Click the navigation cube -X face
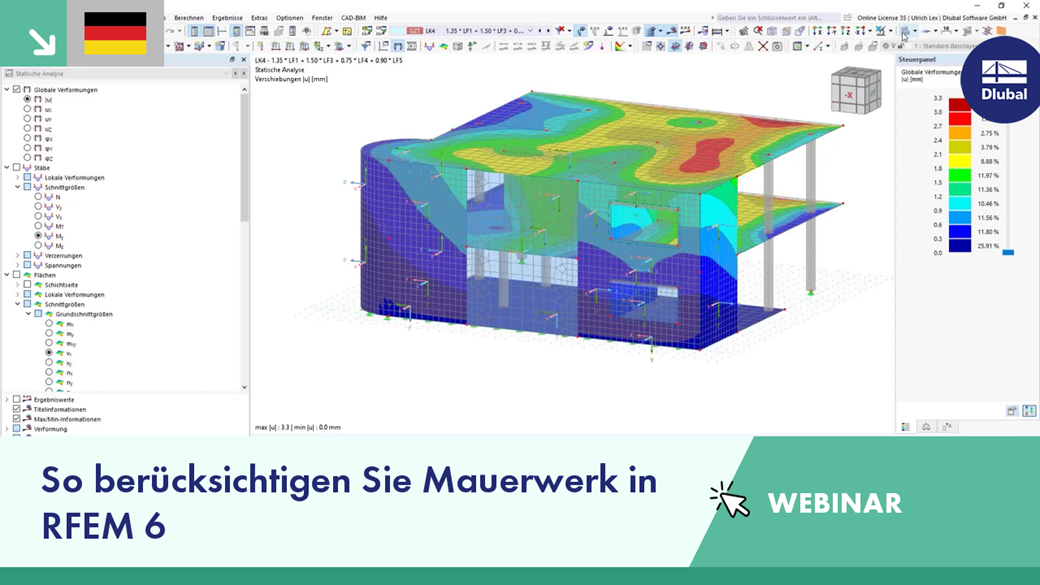Viewport: 1040px width, 585px height. click(848, 95)
